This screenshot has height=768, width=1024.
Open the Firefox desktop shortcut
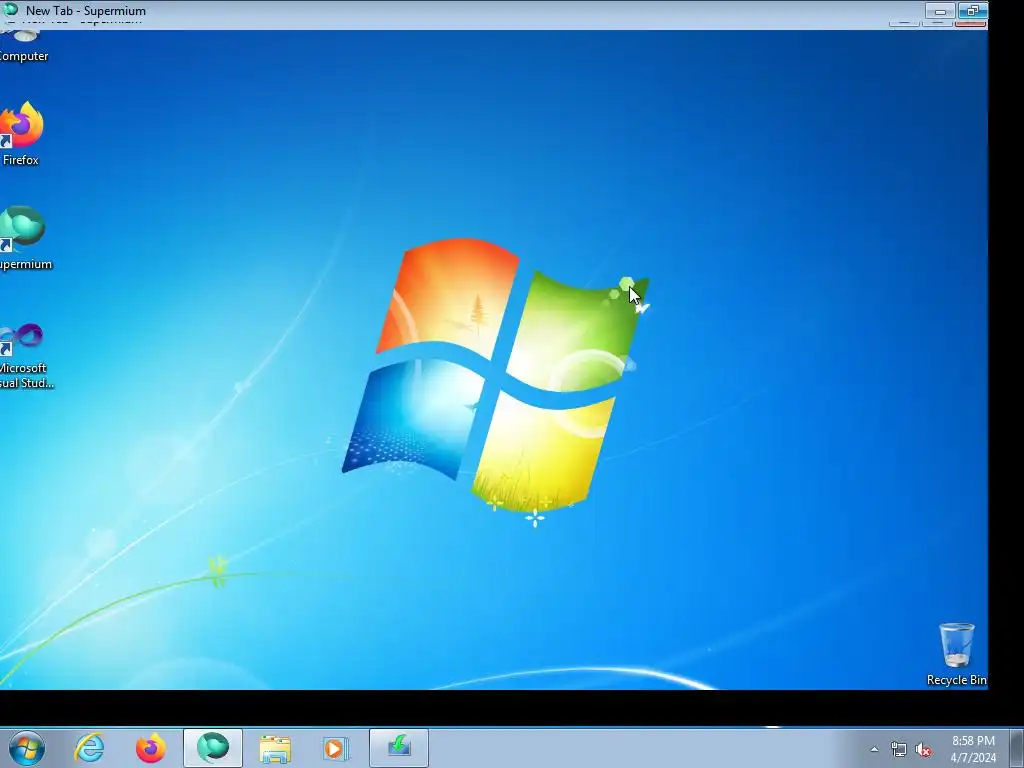pos(21,134)
